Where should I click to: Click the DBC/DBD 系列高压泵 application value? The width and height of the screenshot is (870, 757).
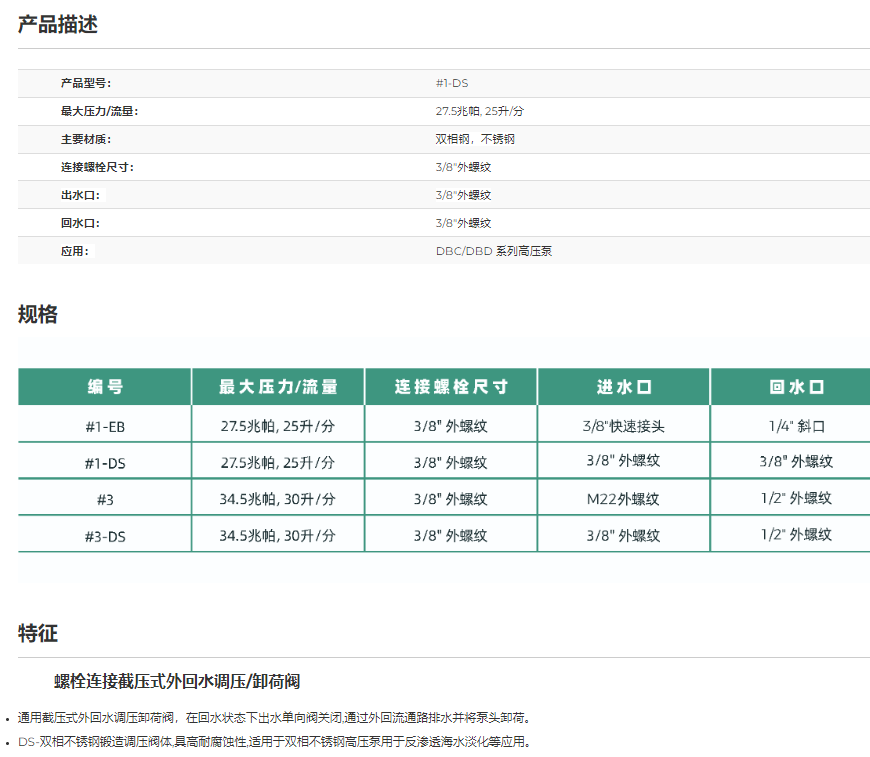click(x=493, y=251)
